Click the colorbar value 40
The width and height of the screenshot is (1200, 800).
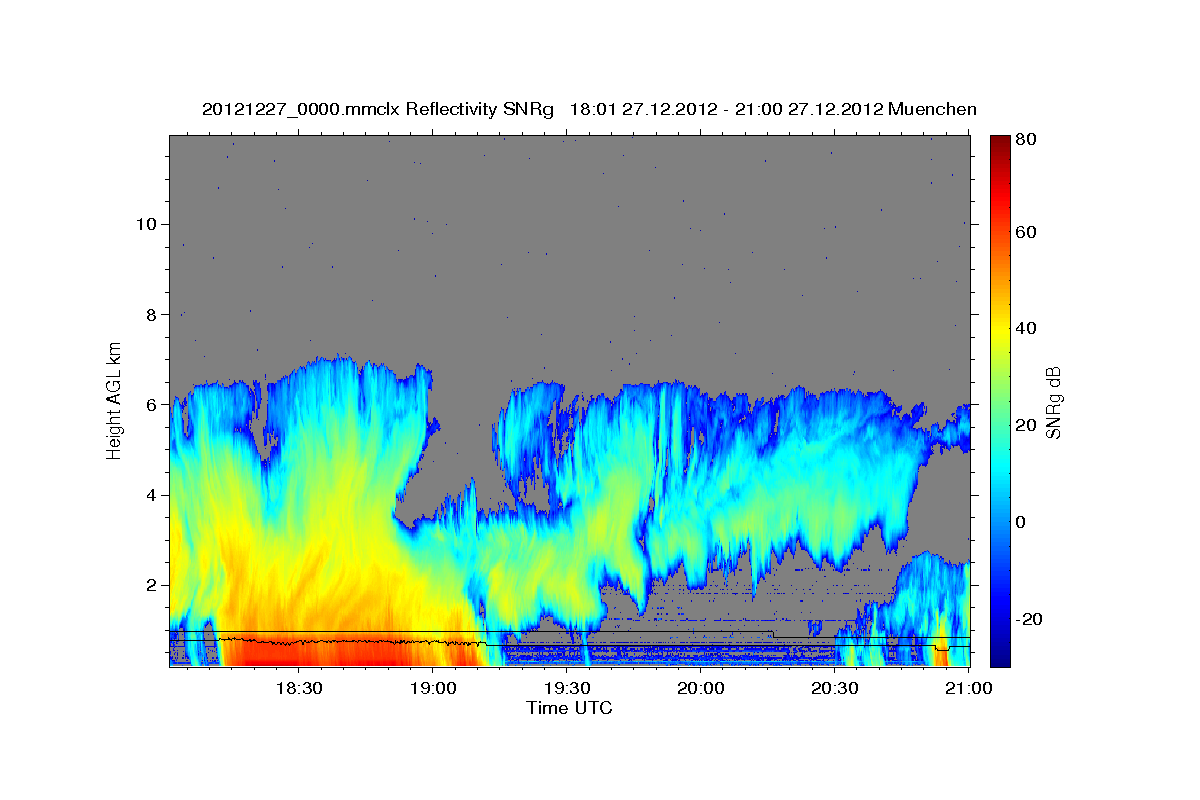click(1027, 329)
